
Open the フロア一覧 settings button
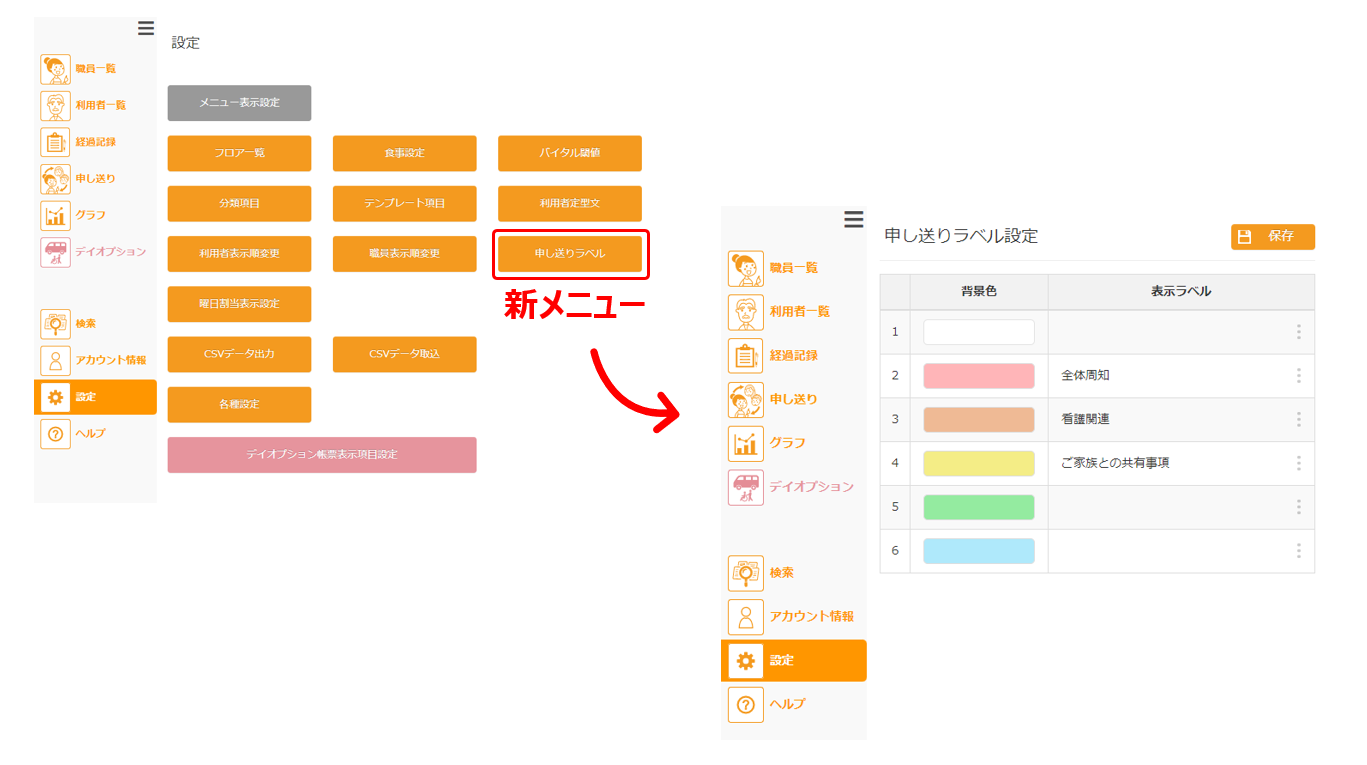[239, 153]
